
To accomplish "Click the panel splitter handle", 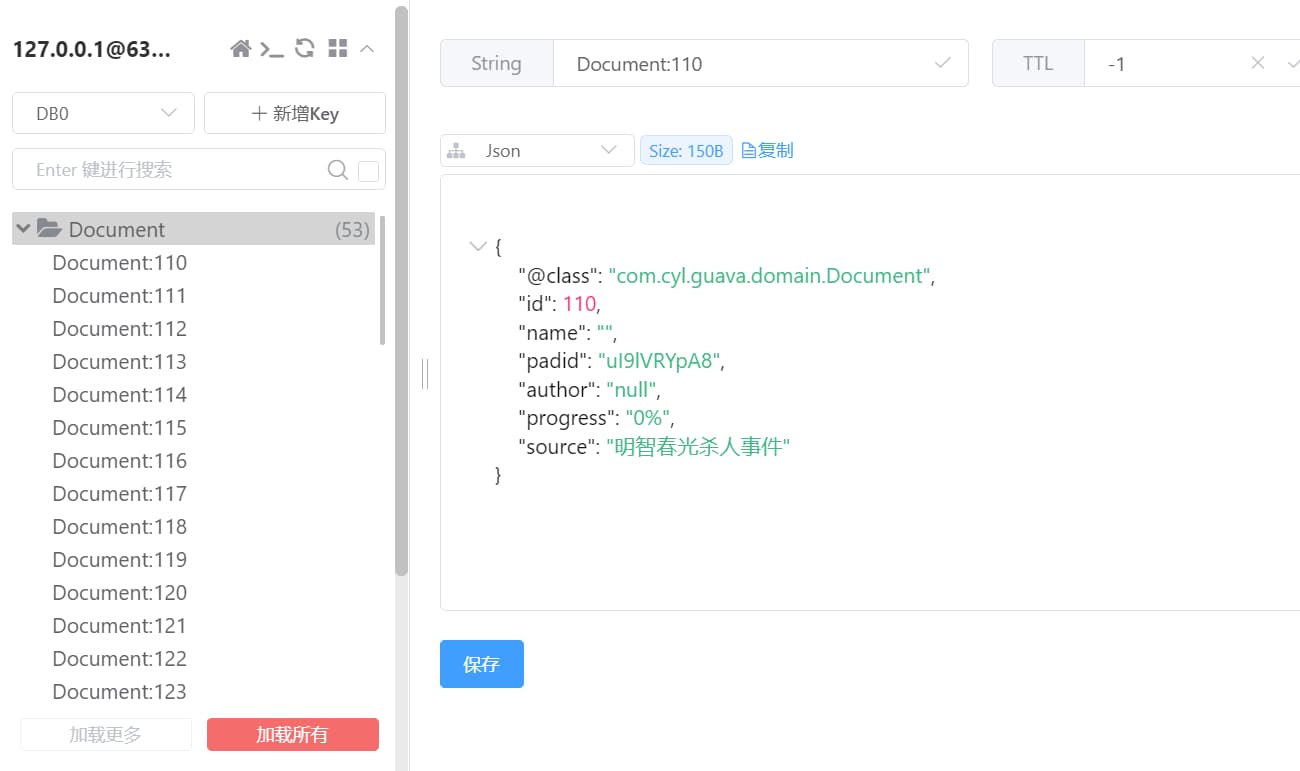I will click(x=425, y=374).
